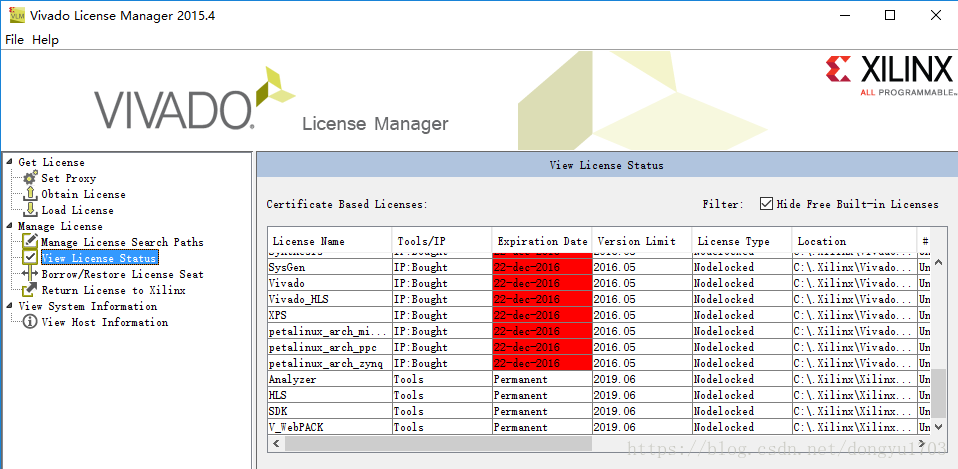Toggle Hide Free Built-in Licenses checkbox
This screenshot has height=469, width=958.
coord(766,204)
